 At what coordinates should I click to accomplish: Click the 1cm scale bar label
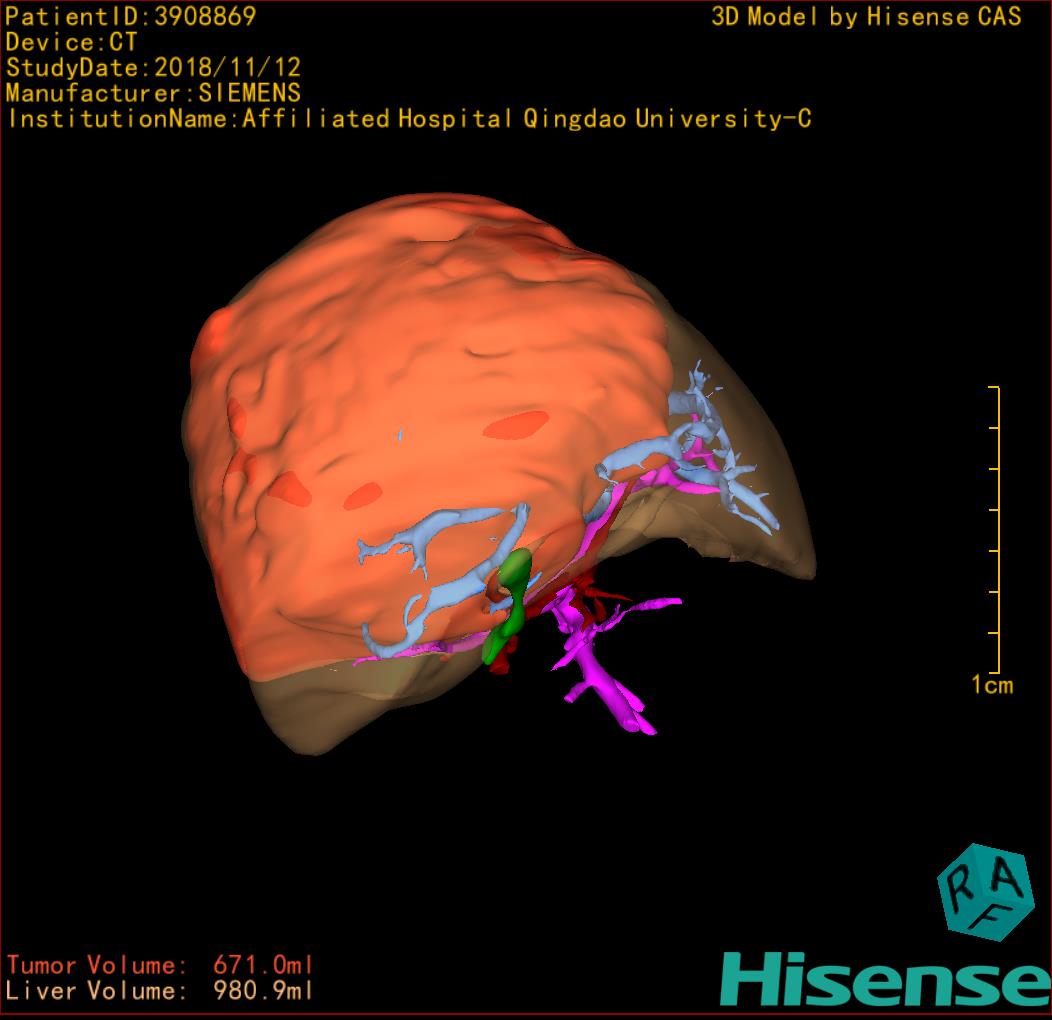coord(992,685)
